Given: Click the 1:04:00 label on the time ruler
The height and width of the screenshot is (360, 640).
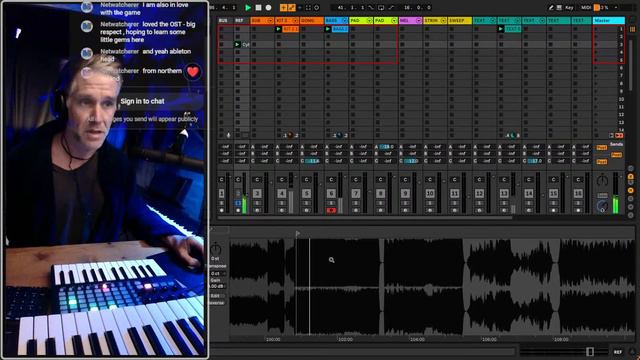Looking at the screenshot, I should pyautogui.click(x=417, y=339).
